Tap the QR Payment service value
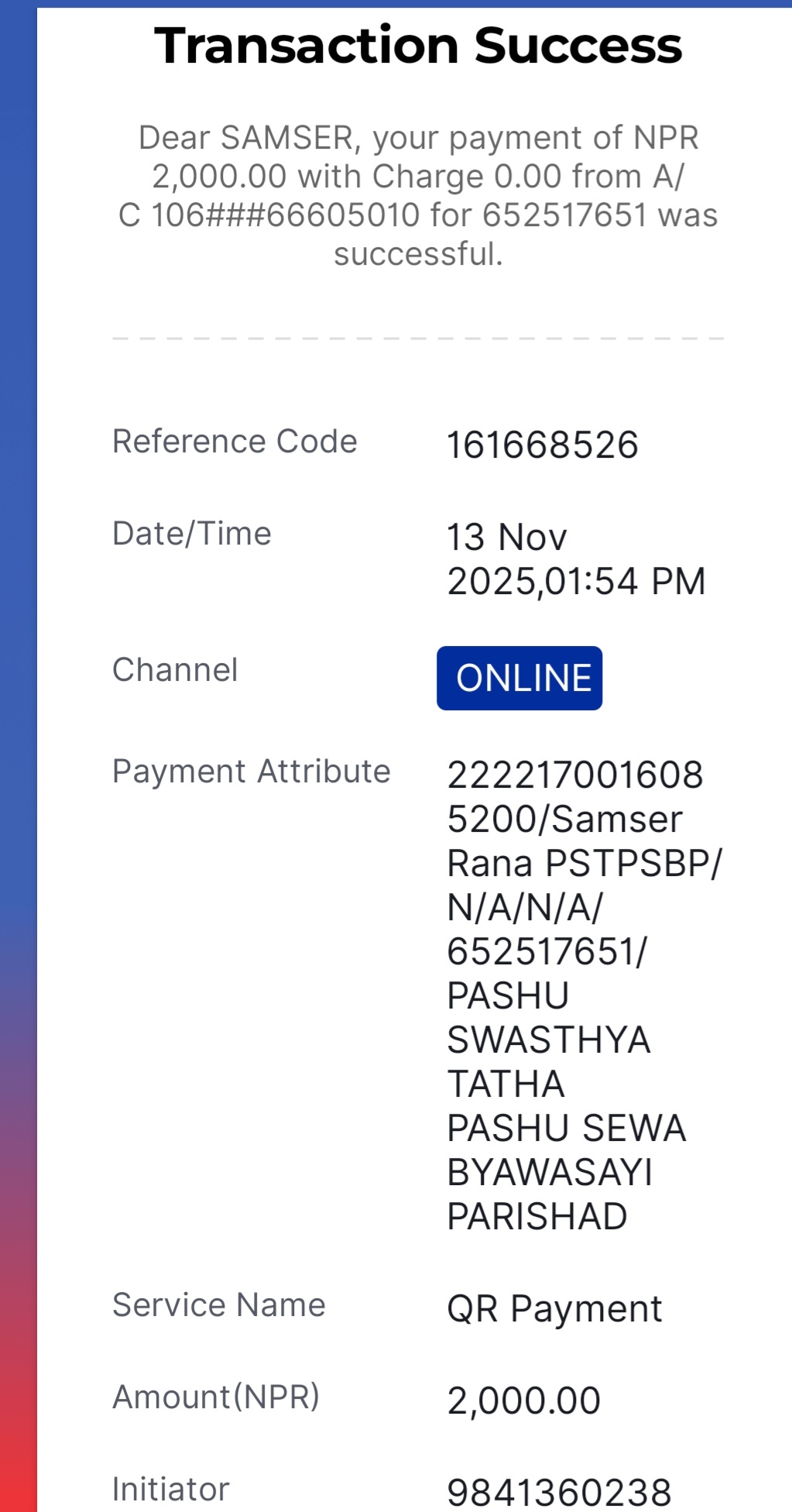 pyautogui.click(x=554, y=1310)
